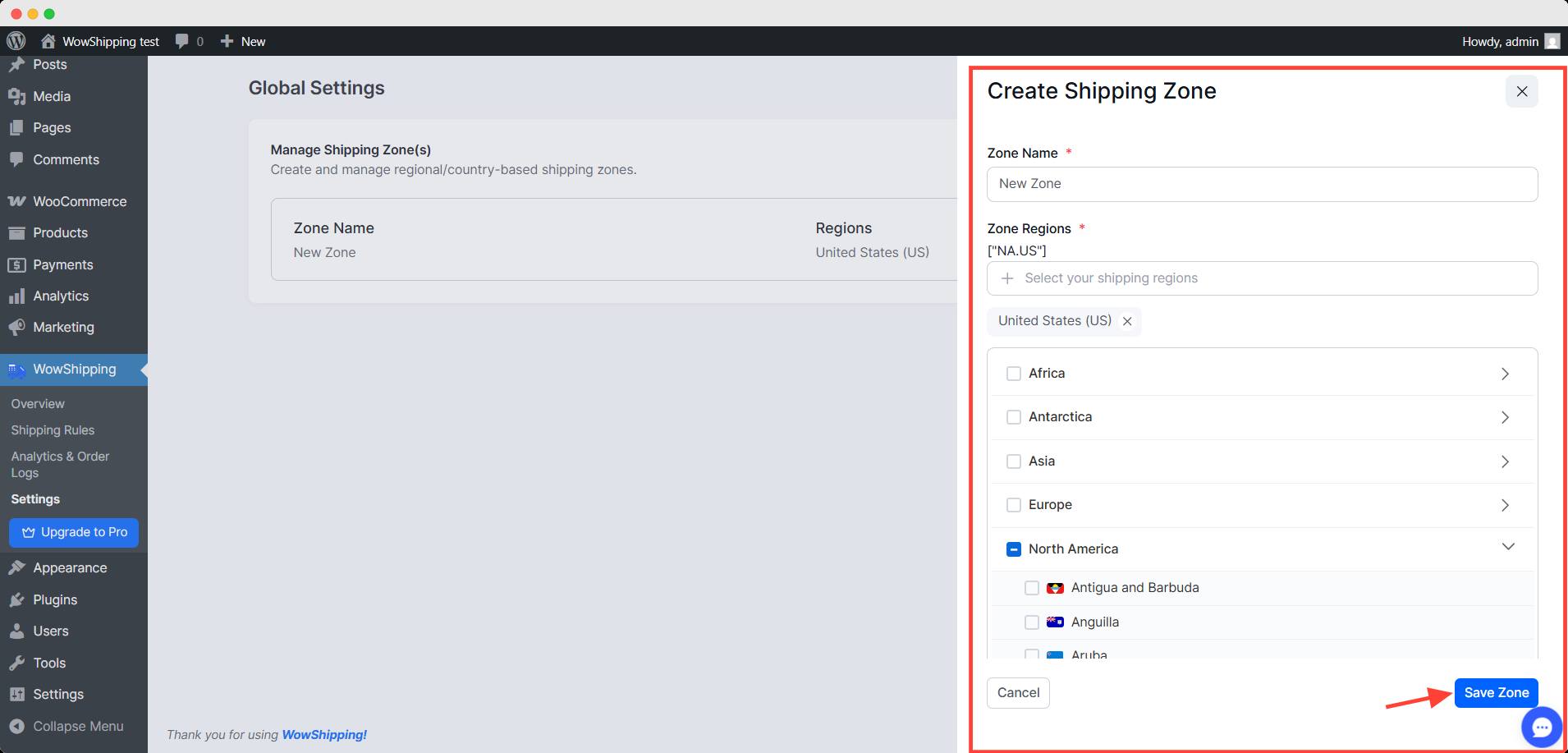Open Shipping Rules submenu item
1568x753 pixels.
click(53, 430)
